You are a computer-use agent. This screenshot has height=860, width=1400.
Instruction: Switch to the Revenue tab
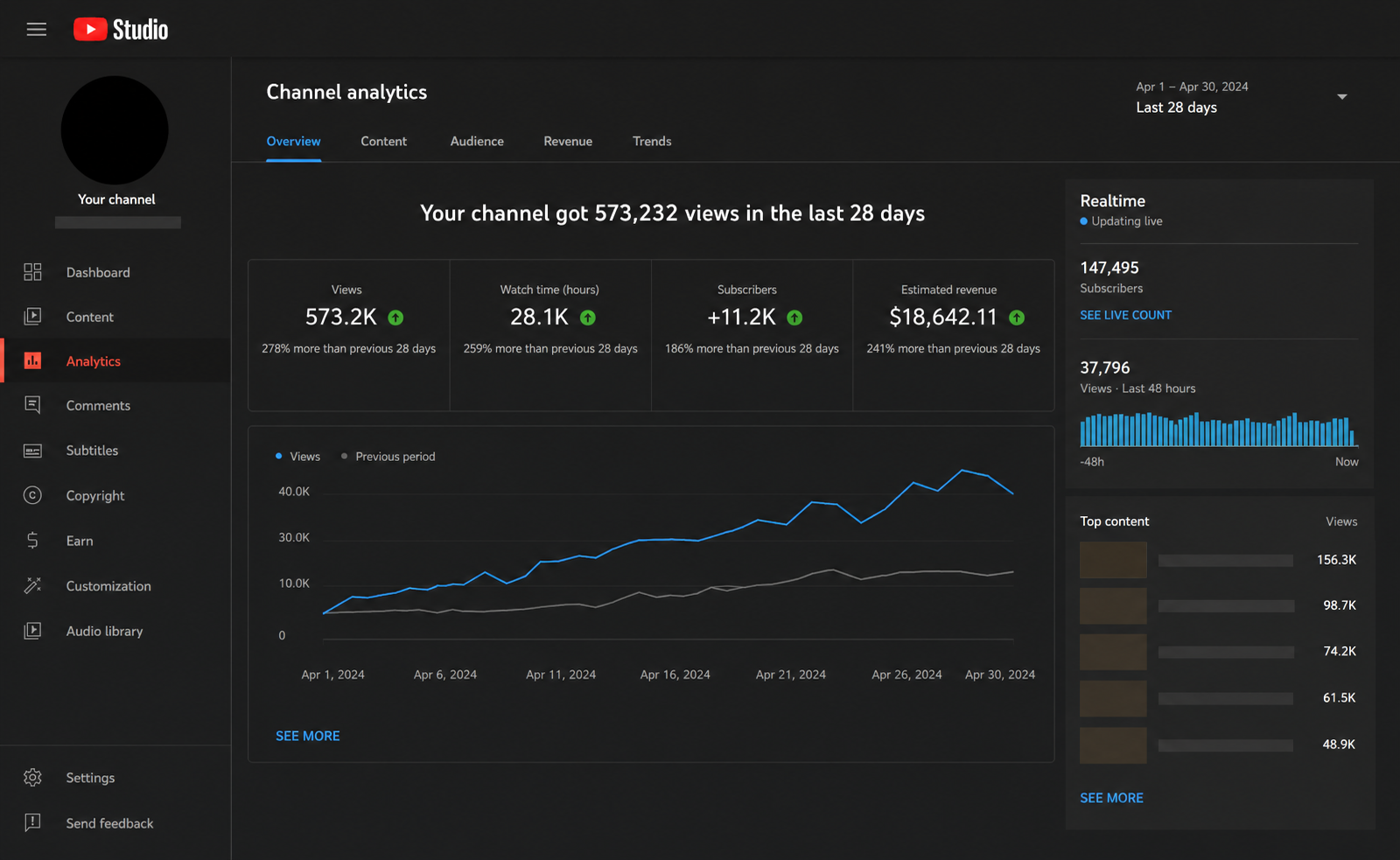tap(568, 142)
